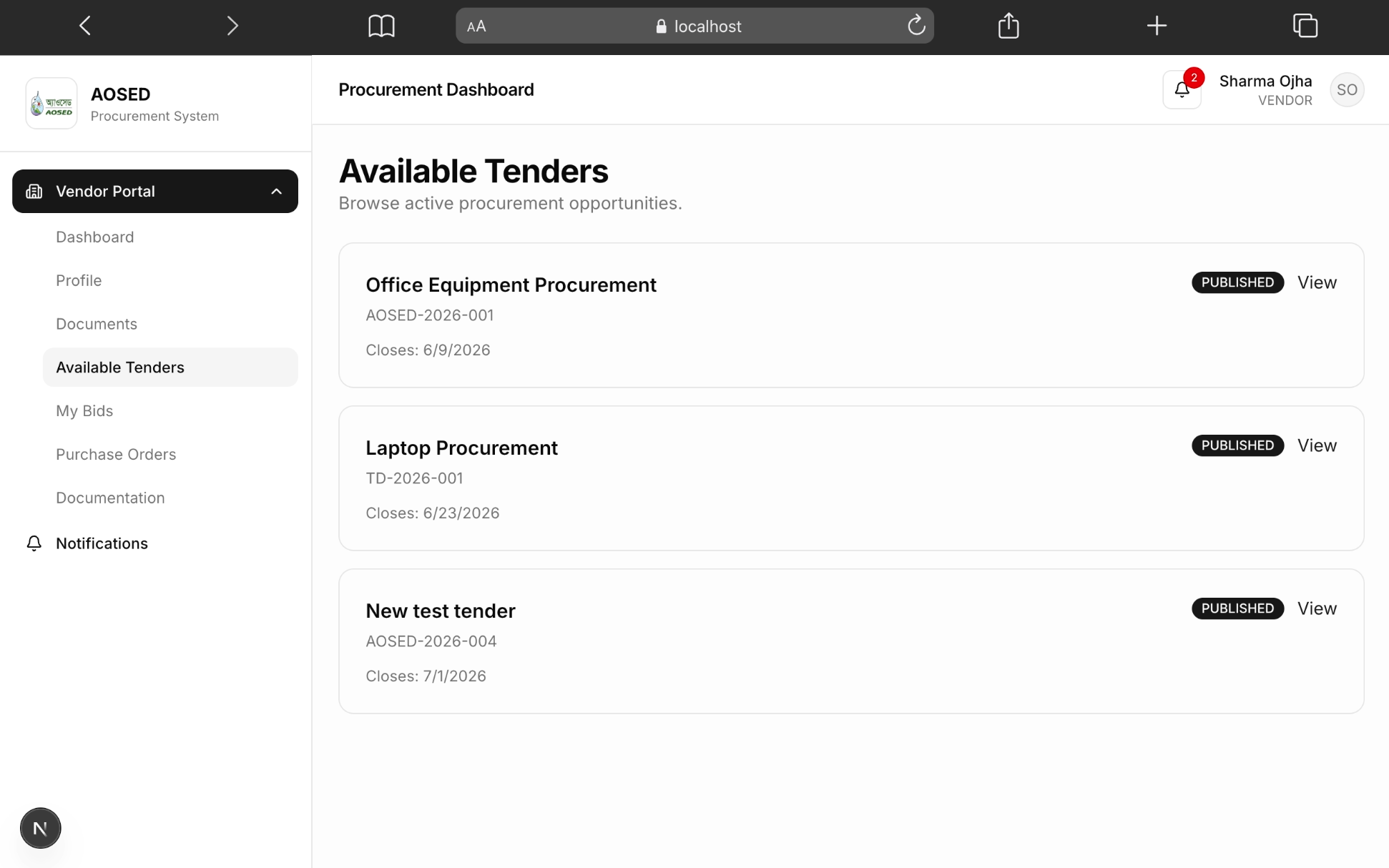Click the Available Tenders page heading
1389x868 pixels.
pyautogui.click(x=473, y=172)
